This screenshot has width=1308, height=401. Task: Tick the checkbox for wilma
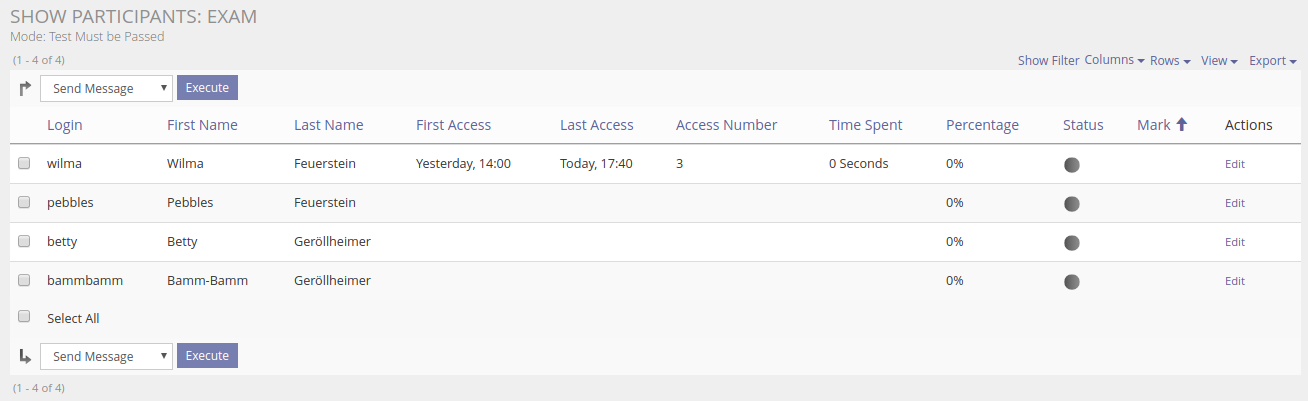click(24, 163)
